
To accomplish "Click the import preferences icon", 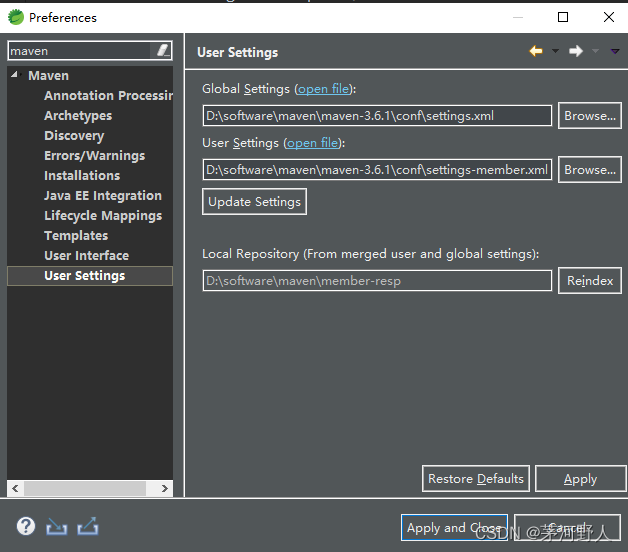I will tap(56, 526).
